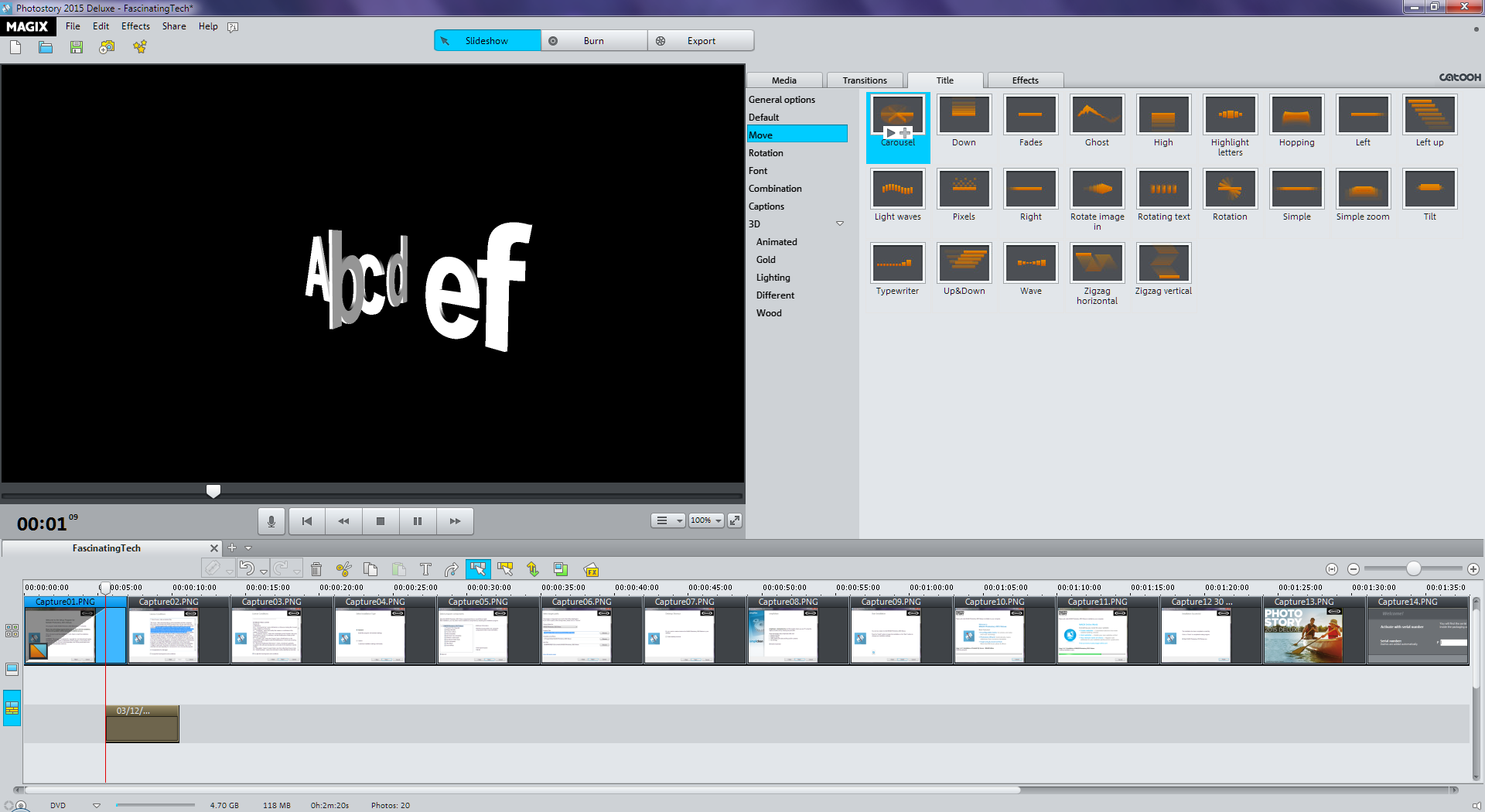Pause the slideshow preview
Image resolution: width=1485 pixels, height=812 pixels.
[x=418, y=521]
